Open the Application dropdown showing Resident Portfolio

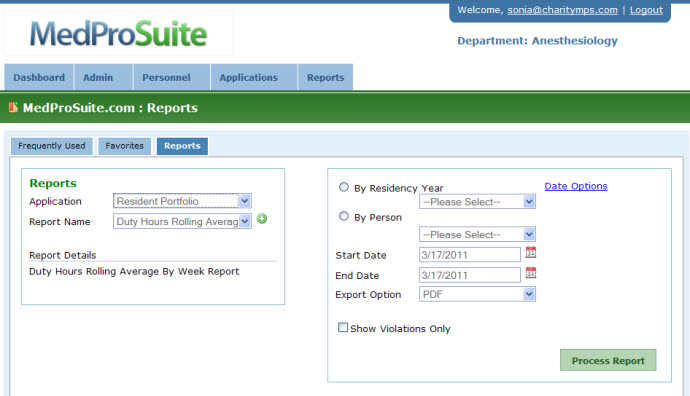coord(182,201)
